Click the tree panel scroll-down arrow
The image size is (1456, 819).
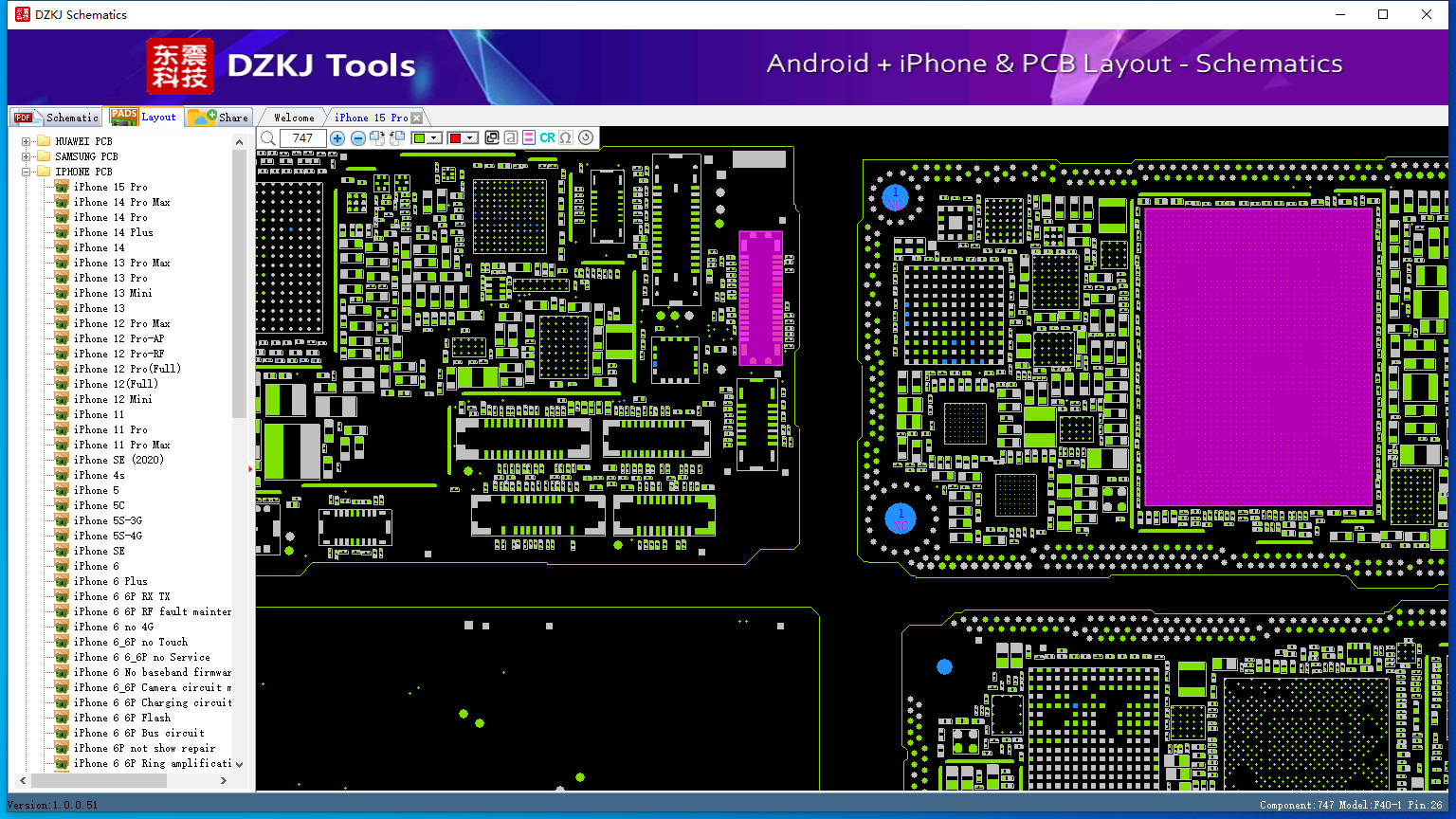click(239, 764)
